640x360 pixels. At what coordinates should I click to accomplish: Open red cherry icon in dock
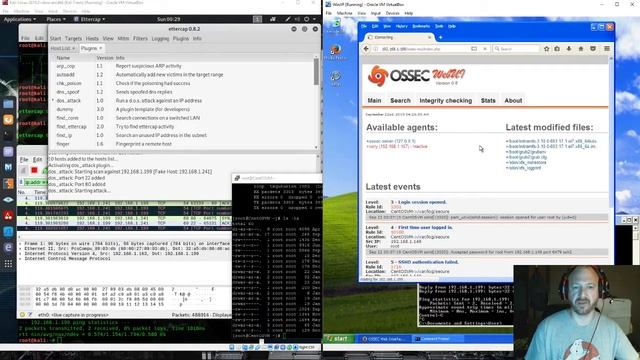[x=8, y=216]
